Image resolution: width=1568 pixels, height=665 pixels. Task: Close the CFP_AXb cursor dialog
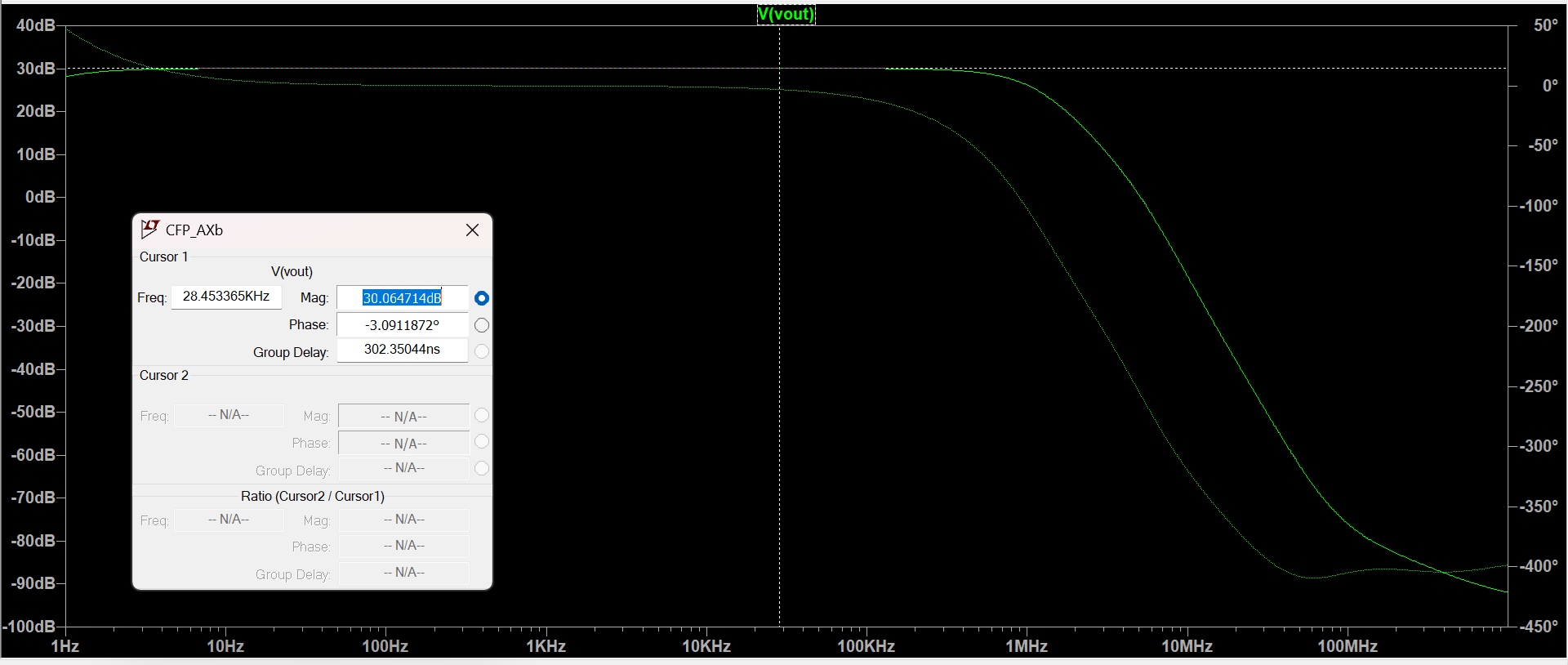[472, 230]
